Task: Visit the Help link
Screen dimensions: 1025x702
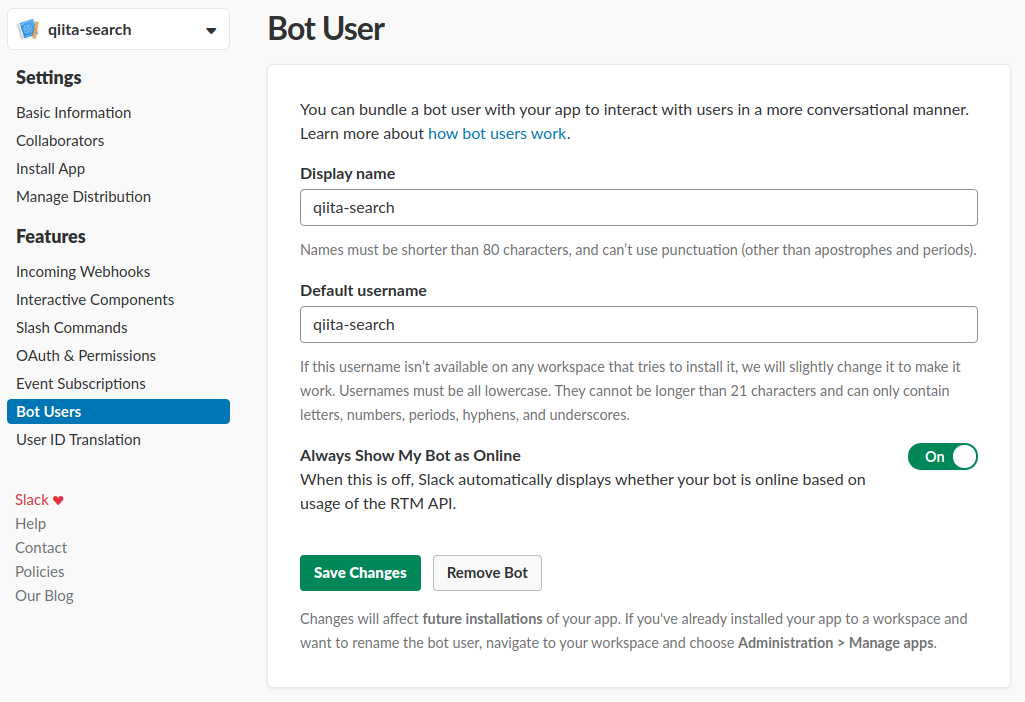Action: (31, 524)
